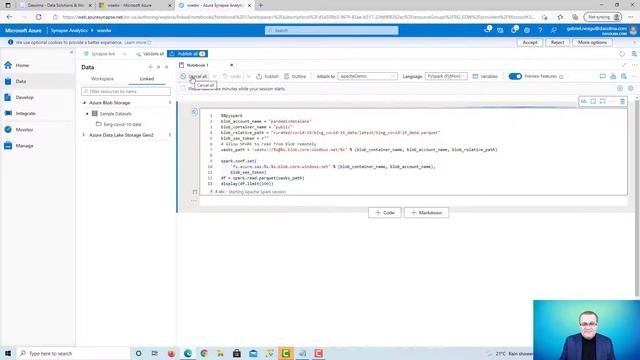Open the Edge icon in the taskbar
640x360 pixels.
click(188, 353)
